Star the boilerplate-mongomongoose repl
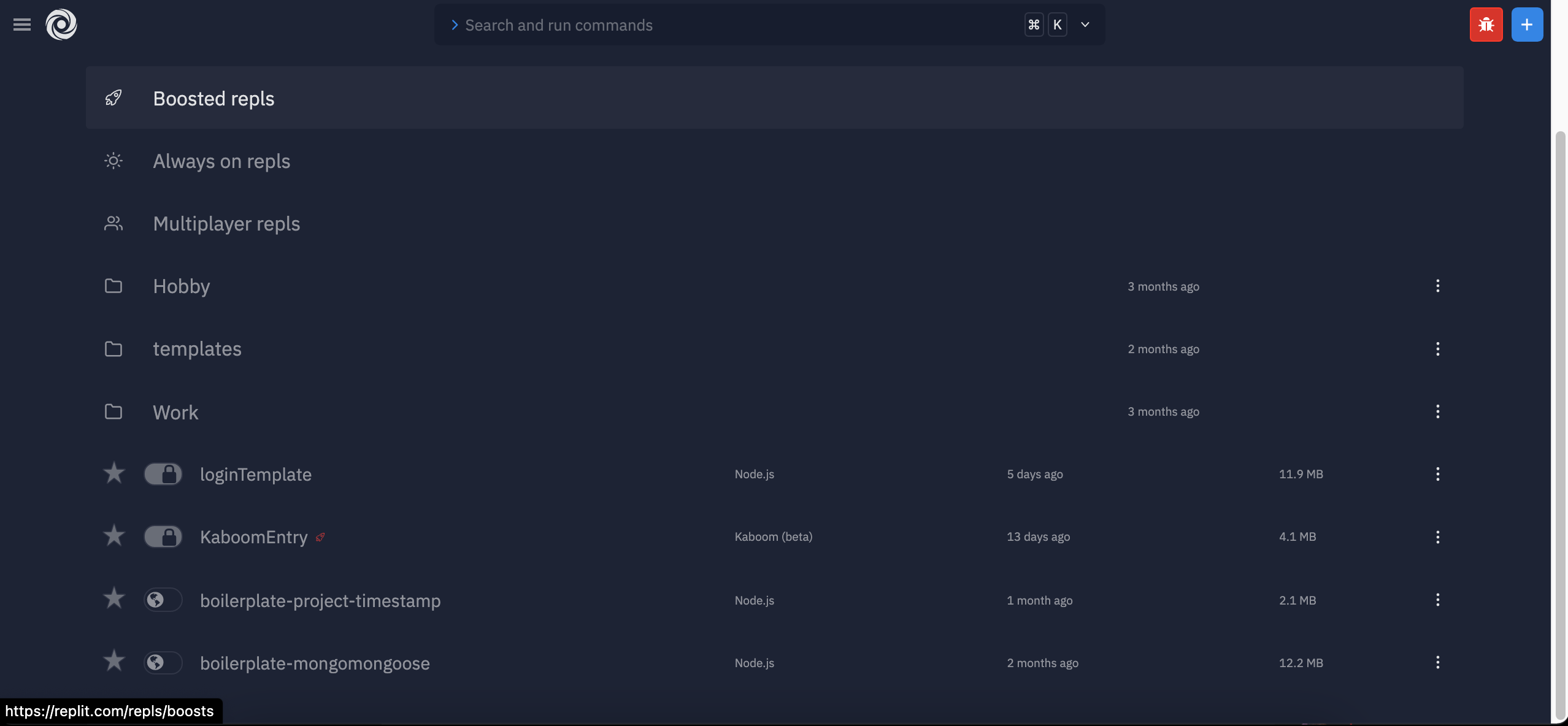The height and width of the screenshot is (726, 1568). pyautogui.click(x=114, y=660)
